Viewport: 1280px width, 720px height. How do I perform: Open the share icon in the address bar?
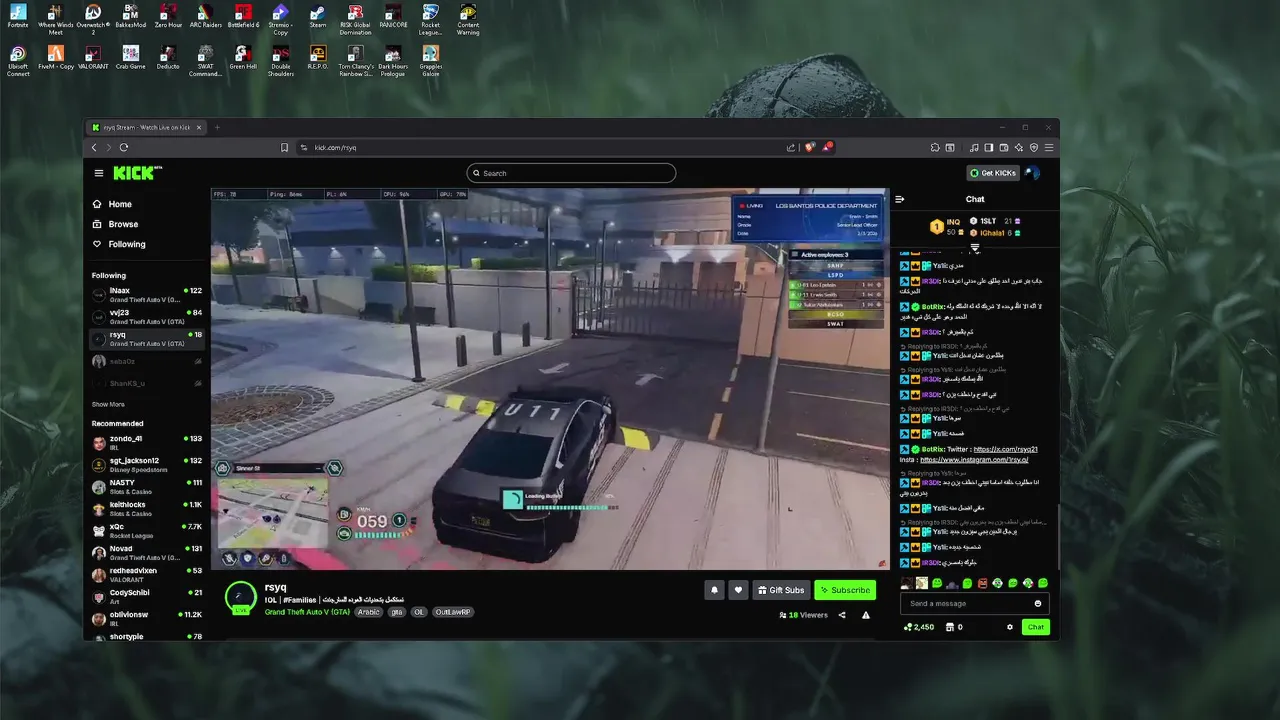pos(791,147)
